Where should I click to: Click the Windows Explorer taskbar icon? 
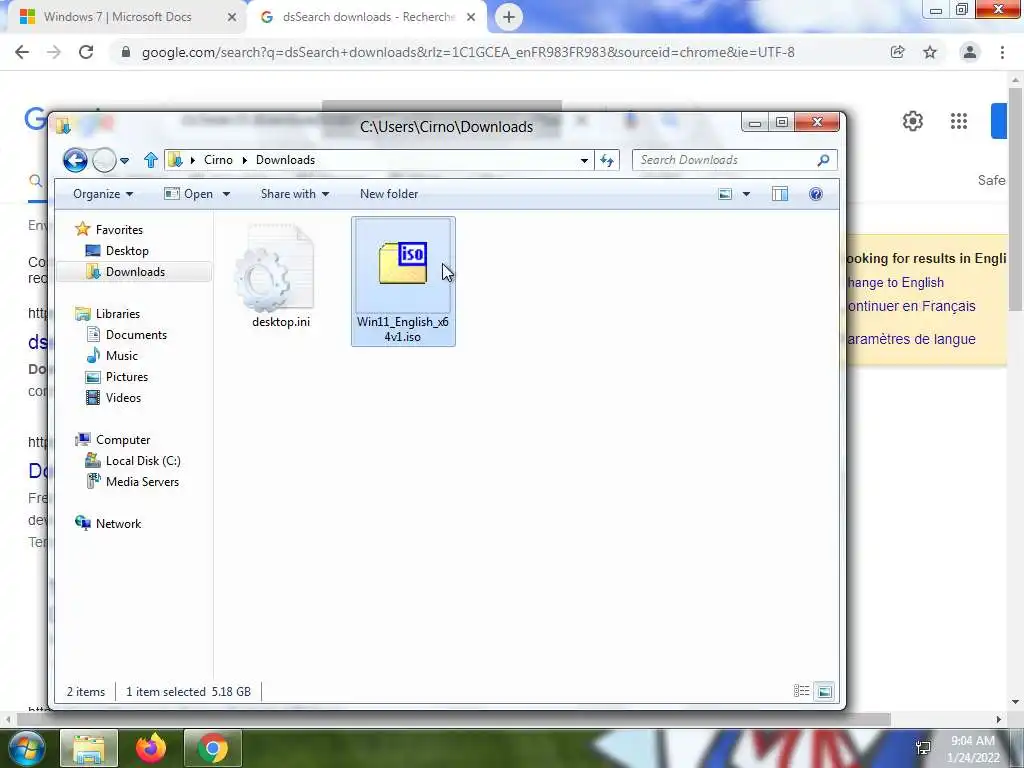89,748
